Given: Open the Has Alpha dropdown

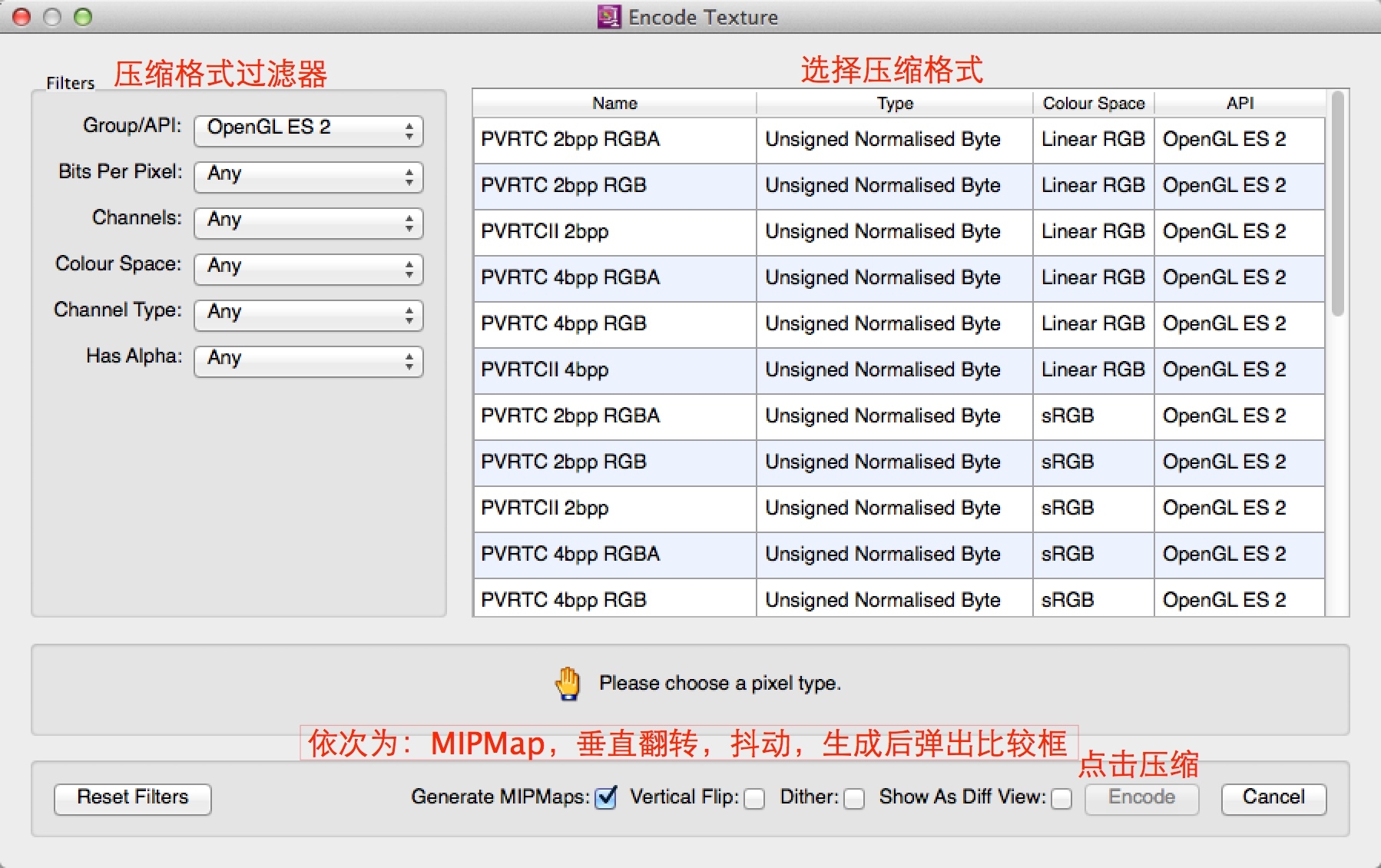Looking at the screenshot, I should (307, 359).
